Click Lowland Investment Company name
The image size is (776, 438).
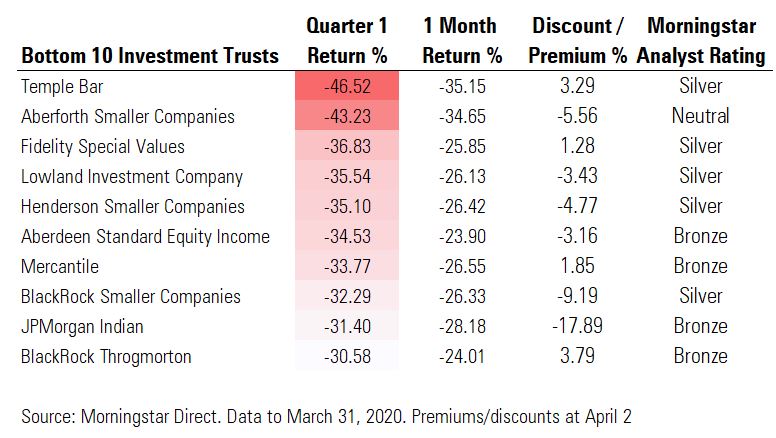coord(132,176)
